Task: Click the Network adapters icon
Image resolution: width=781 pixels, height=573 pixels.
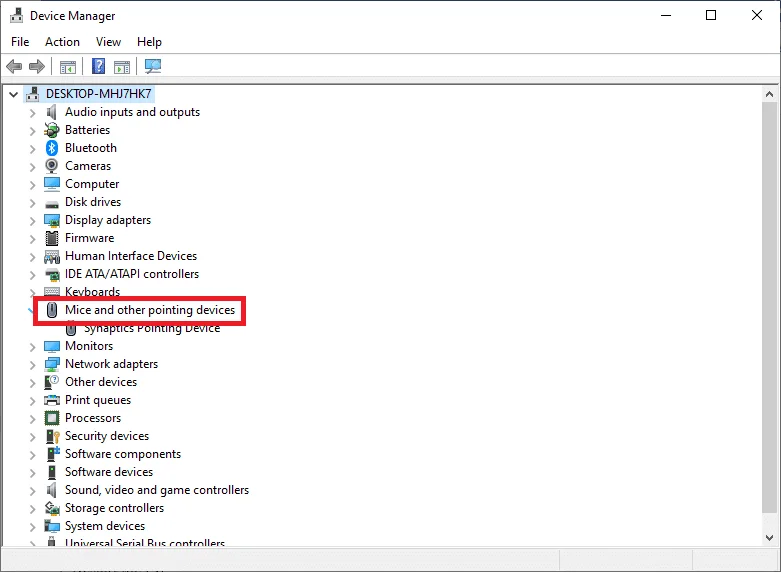Action: 52,364
